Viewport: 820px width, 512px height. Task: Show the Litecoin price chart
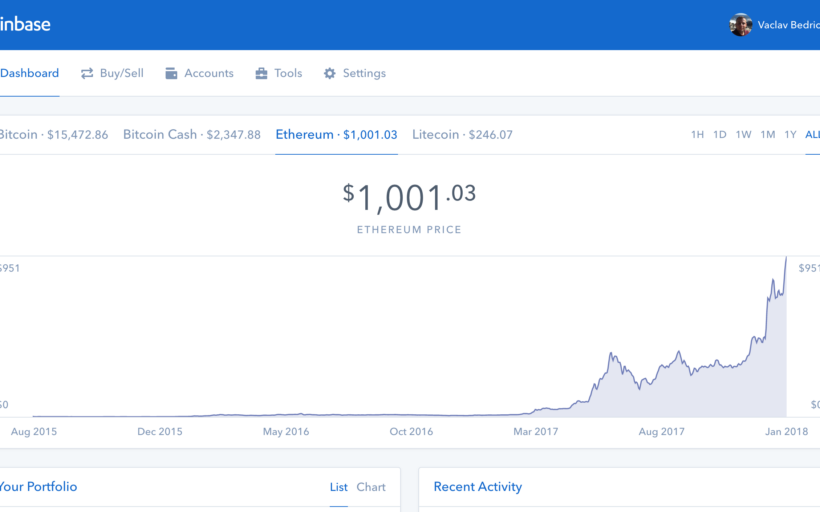tap(462, 134)
